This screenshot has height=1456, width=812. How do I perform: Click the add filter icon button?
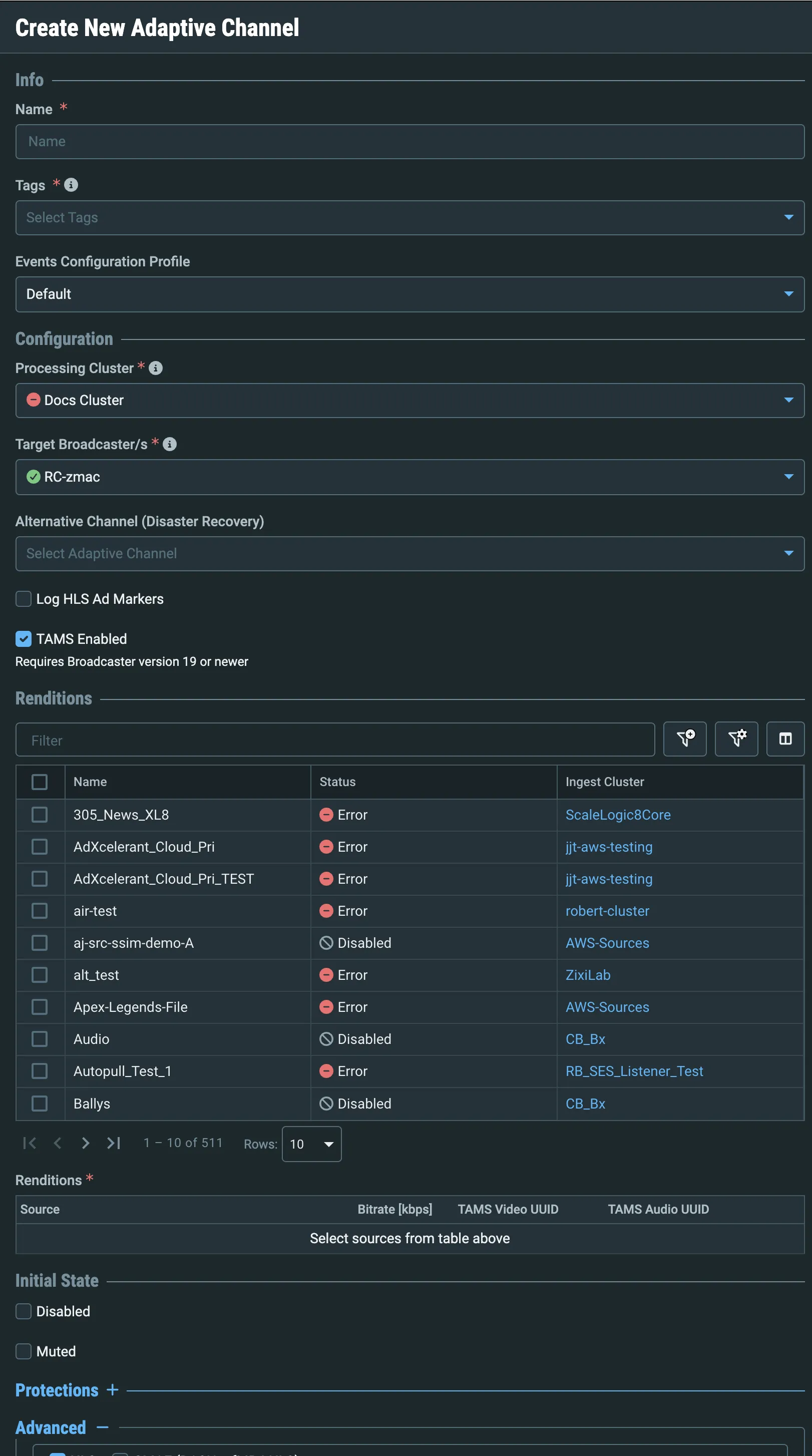tap(685, 739)
